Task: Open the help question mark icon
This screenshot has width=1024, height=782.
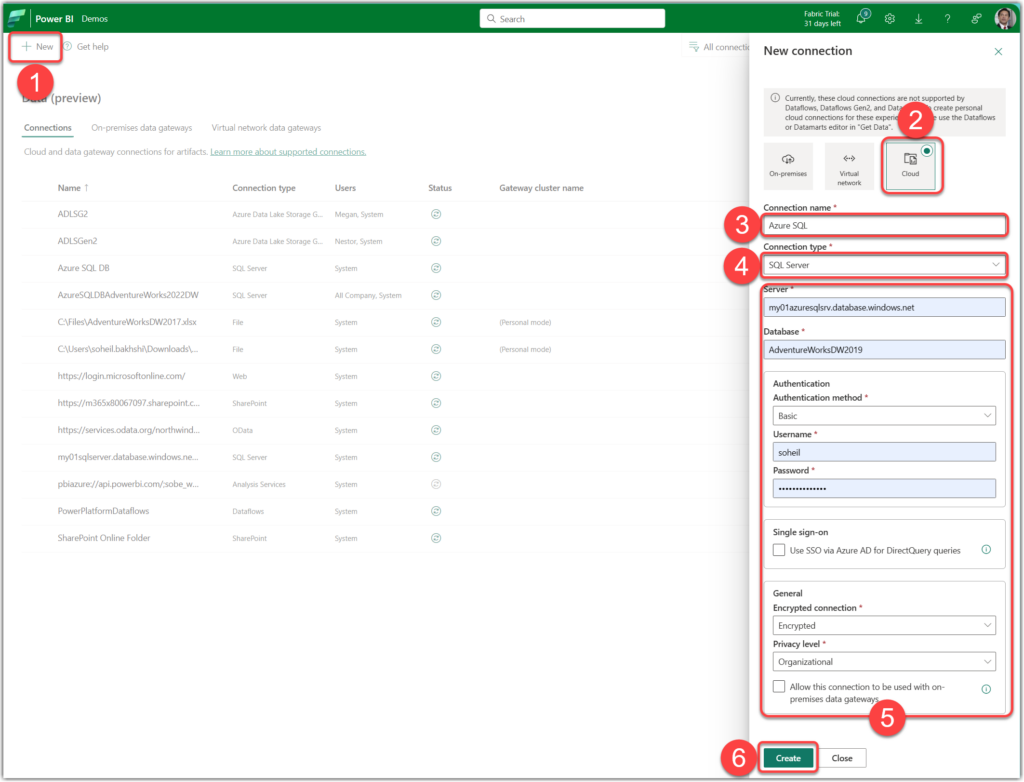Action: click(x=947, y=19)
